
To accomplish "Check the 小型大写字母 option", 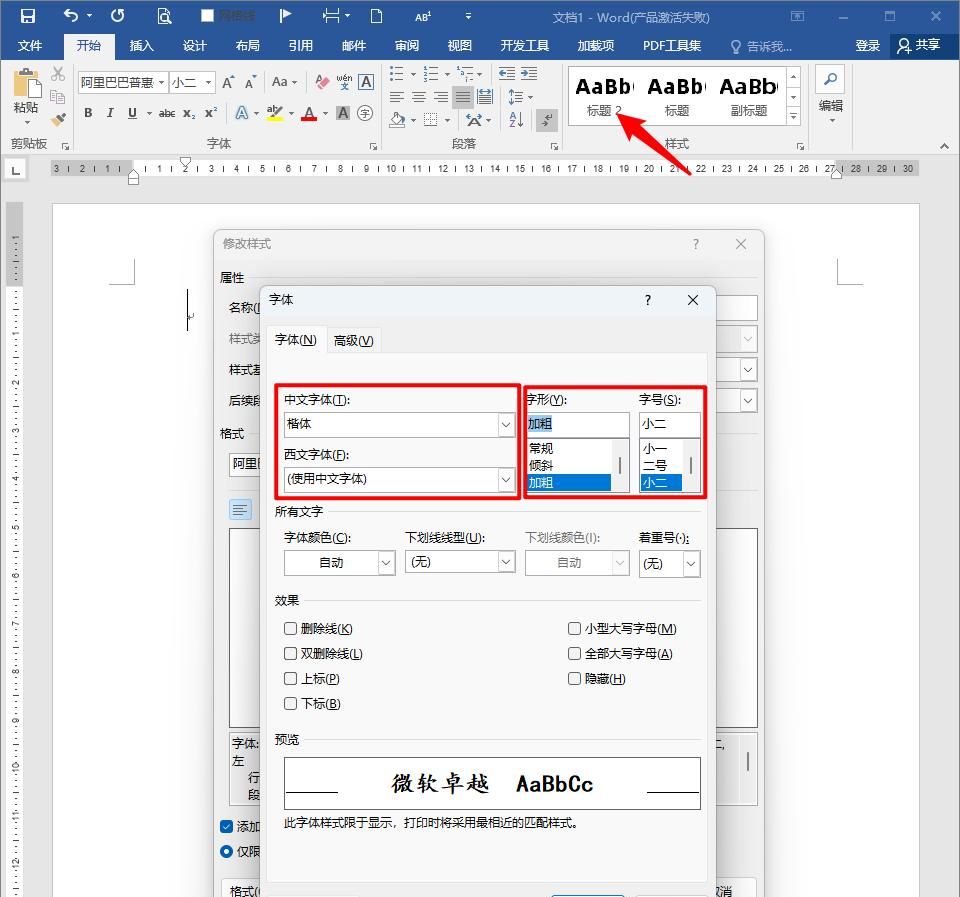I will pos(575,628).
